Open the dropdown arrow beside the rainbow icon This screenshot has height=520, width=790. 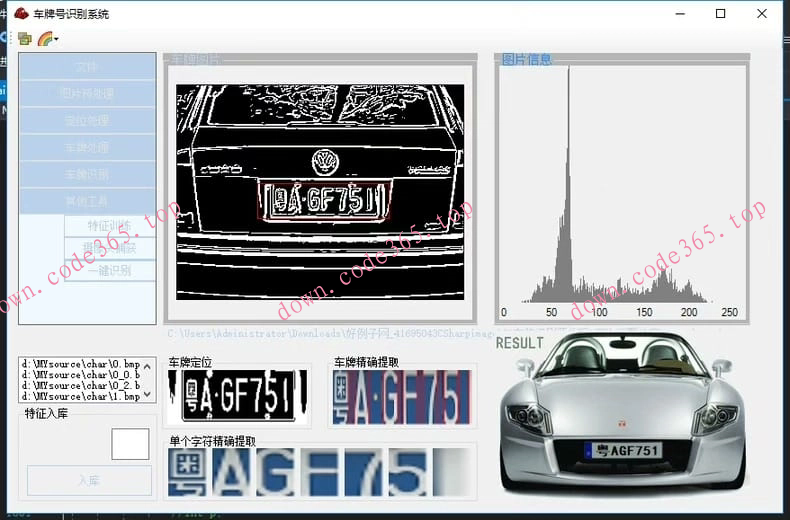(x=56, y=39)
